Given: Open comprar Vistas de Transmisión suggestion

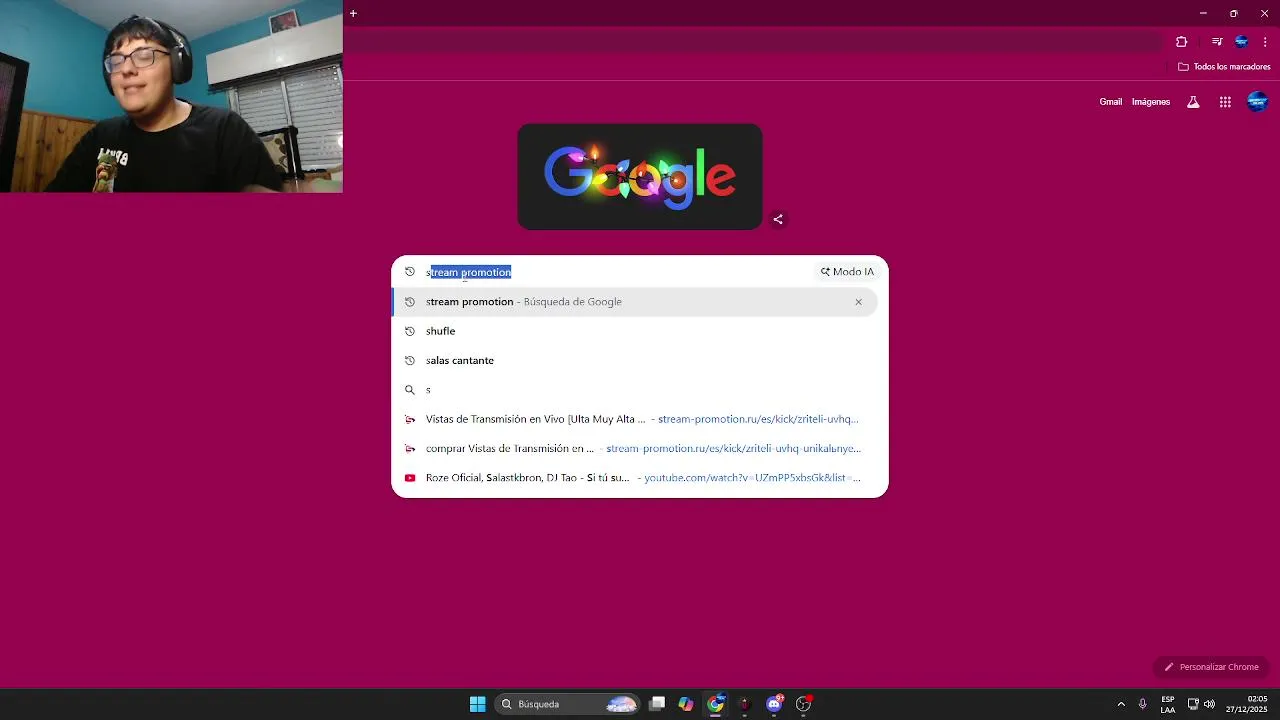Looking at the screenshot, I should 635,448.
